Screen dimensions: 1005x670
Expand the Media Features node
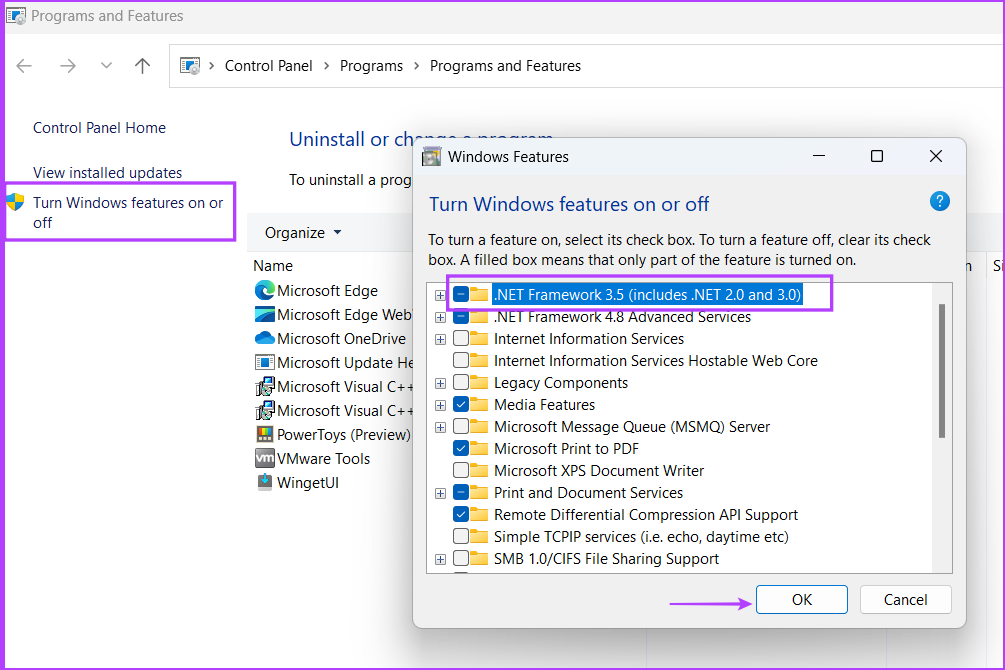440,405
